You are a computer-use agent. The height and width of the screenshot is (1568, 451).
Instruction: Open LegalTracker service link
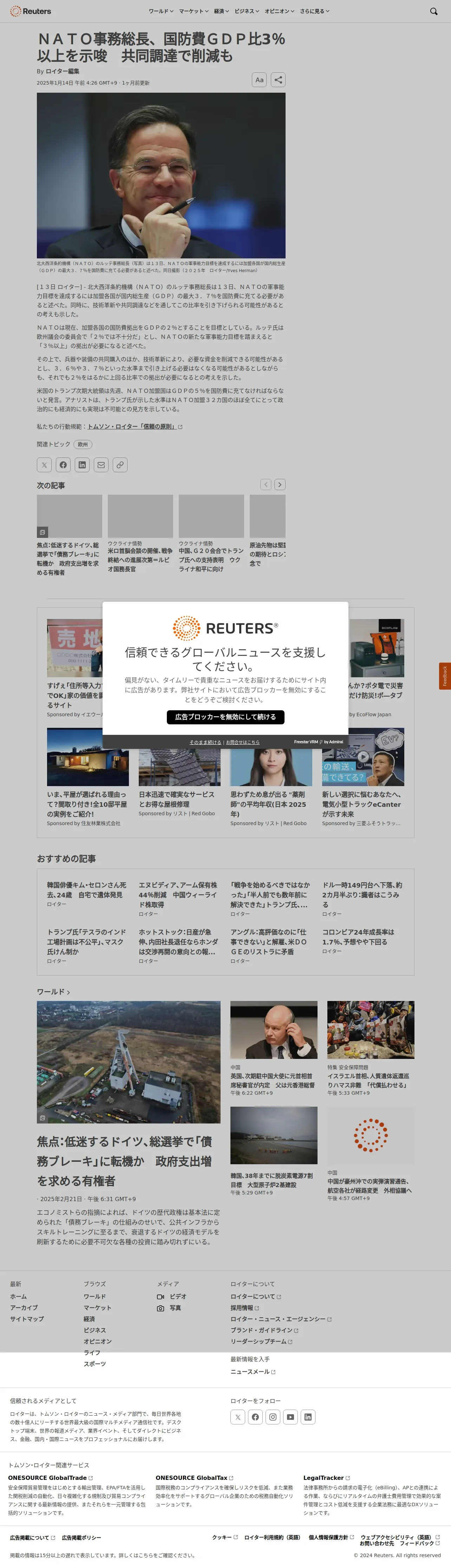pyautogui.click(x=327, y=1478)
